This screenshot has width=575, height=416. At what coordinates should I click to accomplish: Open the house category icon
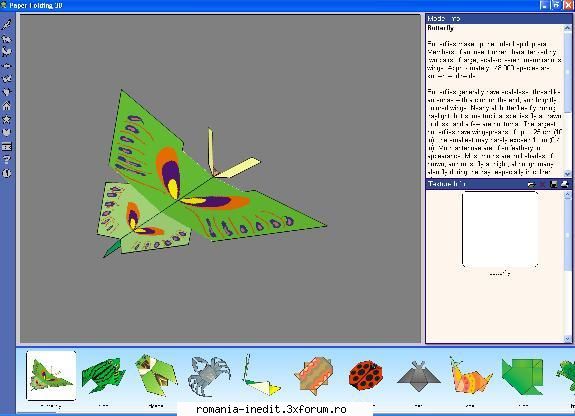tap(7, 106)
